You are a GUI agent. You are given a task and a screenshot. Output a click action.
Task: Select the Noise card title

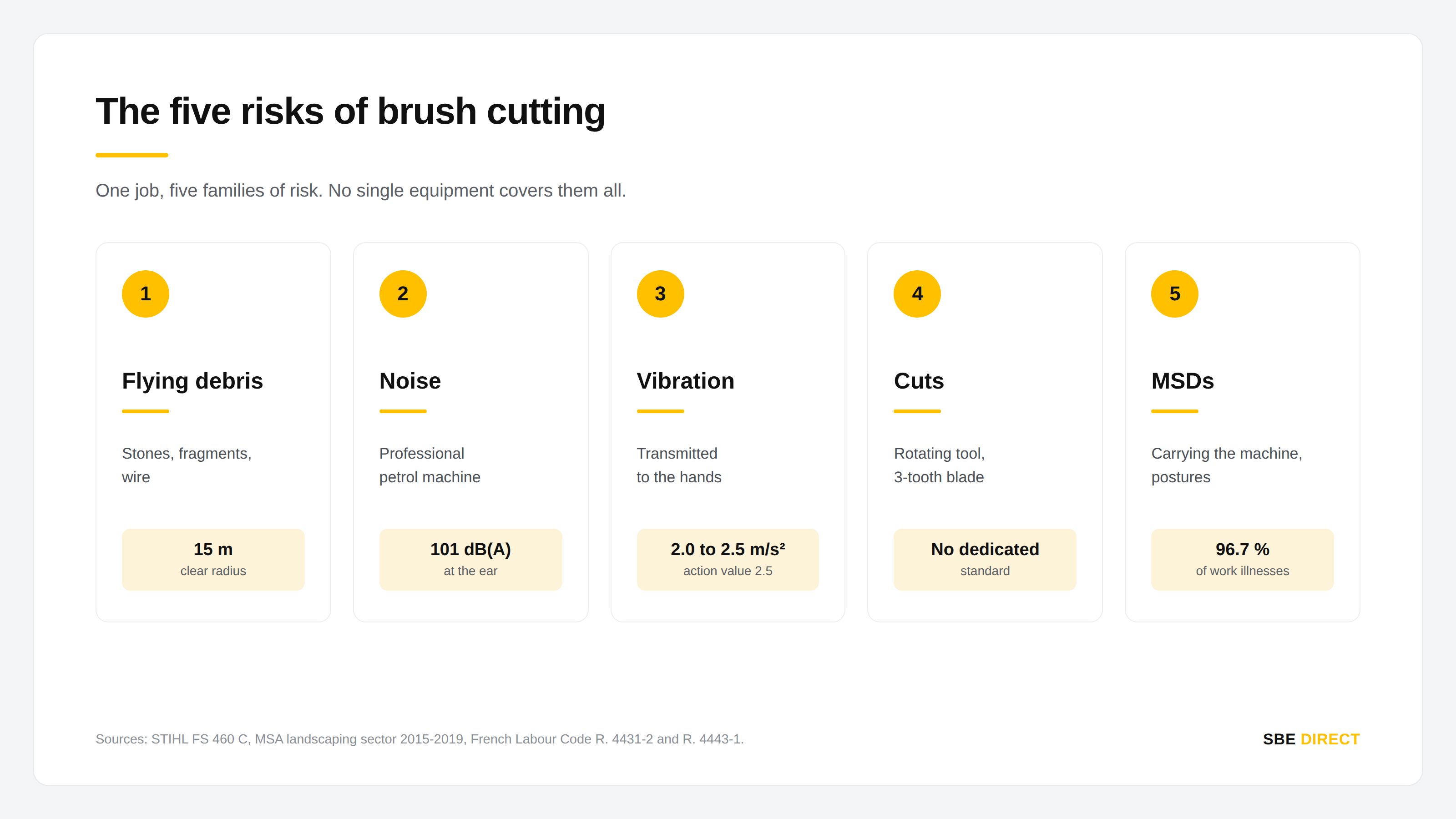(410, 381)
